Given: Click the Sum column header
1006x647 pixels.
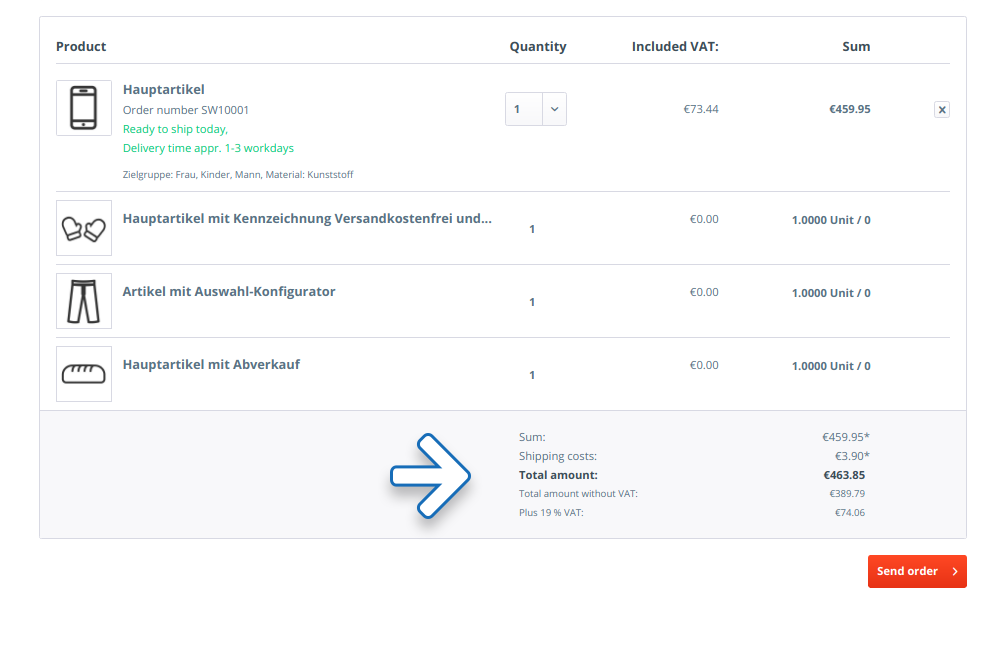Looking at the screenshot, I should (856, 46).
